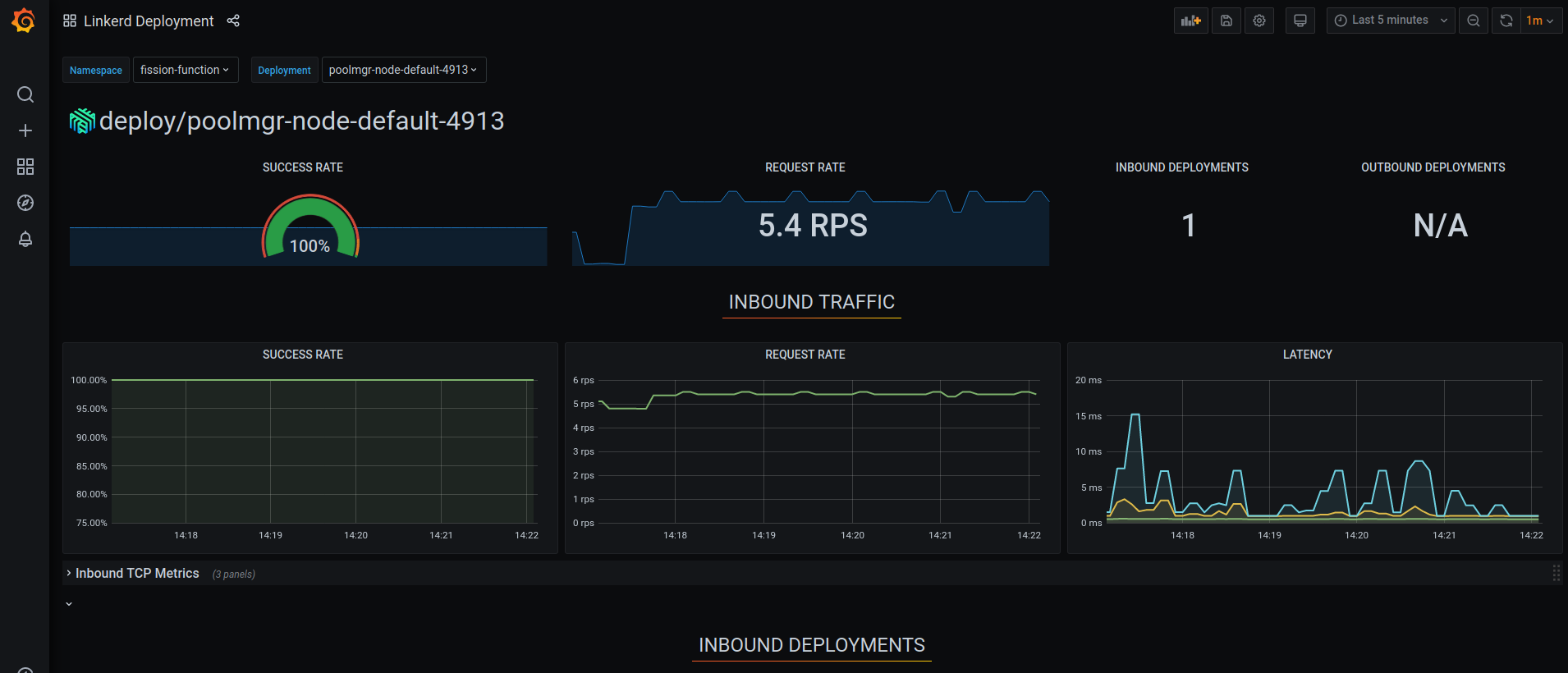Click the 100.00% axis label in success rate graph
This screenshot has height=673, width=1568.
[x=89, y=380]
